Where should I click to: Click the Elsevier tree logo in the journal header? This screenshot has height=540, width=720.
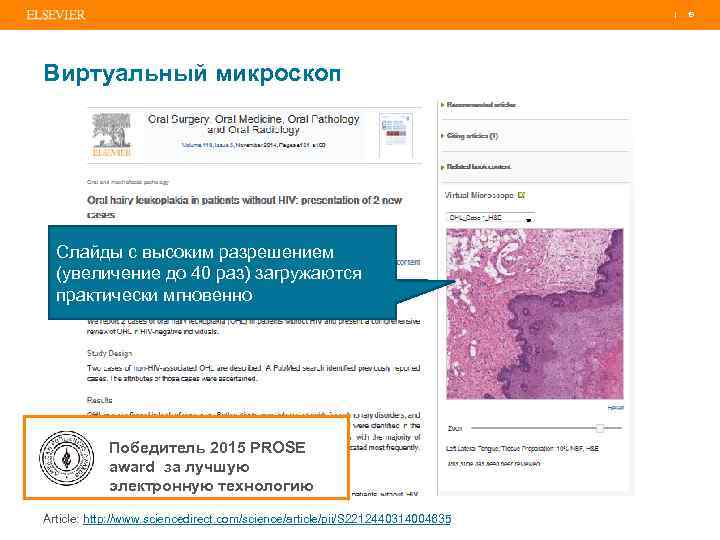point(112,135)
